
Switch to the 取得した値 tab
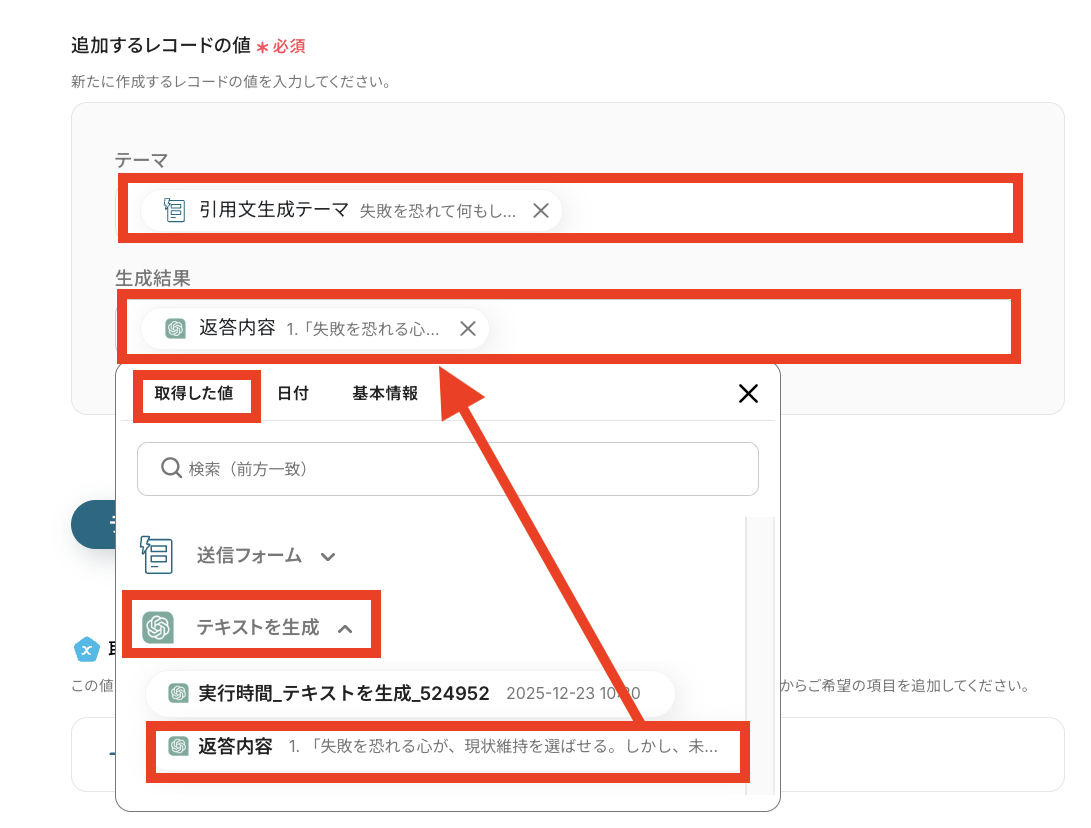pos(194,393)
